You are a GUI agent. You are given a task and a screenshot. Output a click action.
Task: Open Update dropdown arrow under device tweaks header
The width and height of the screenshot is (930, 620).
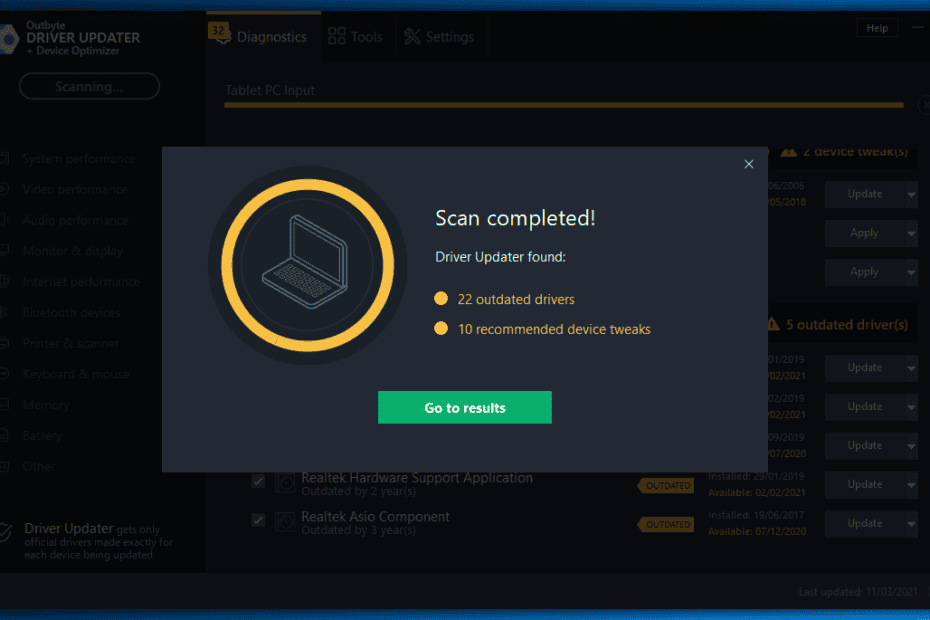click(x=912, y=195)
